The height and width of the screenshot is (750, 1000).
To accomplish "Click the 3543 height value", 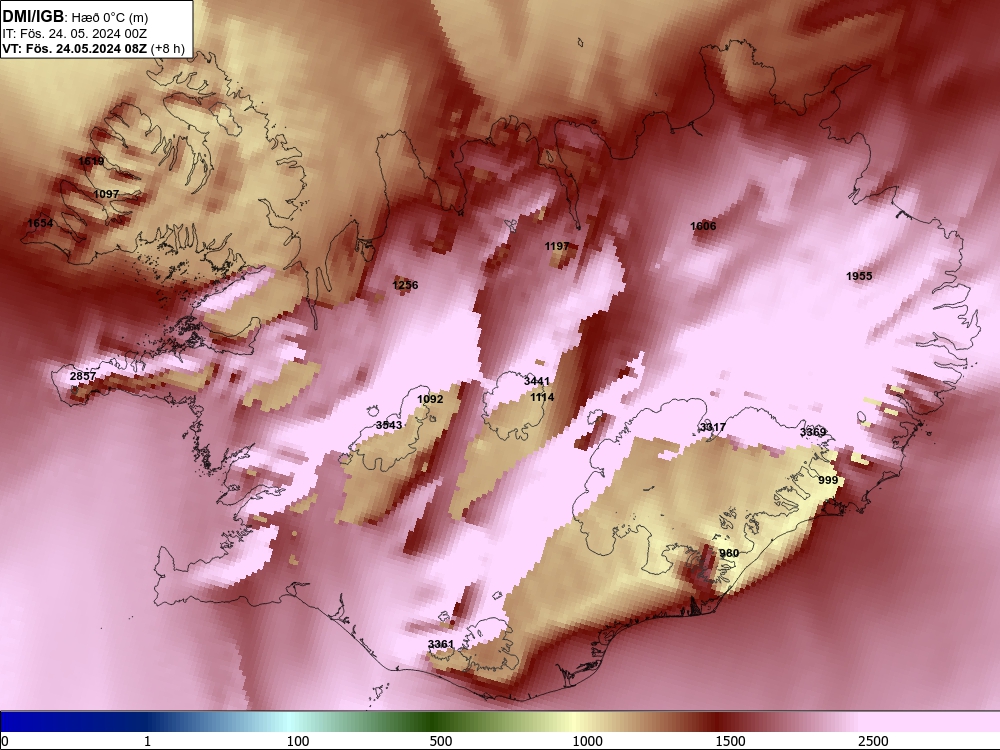I will pos(389,425).
